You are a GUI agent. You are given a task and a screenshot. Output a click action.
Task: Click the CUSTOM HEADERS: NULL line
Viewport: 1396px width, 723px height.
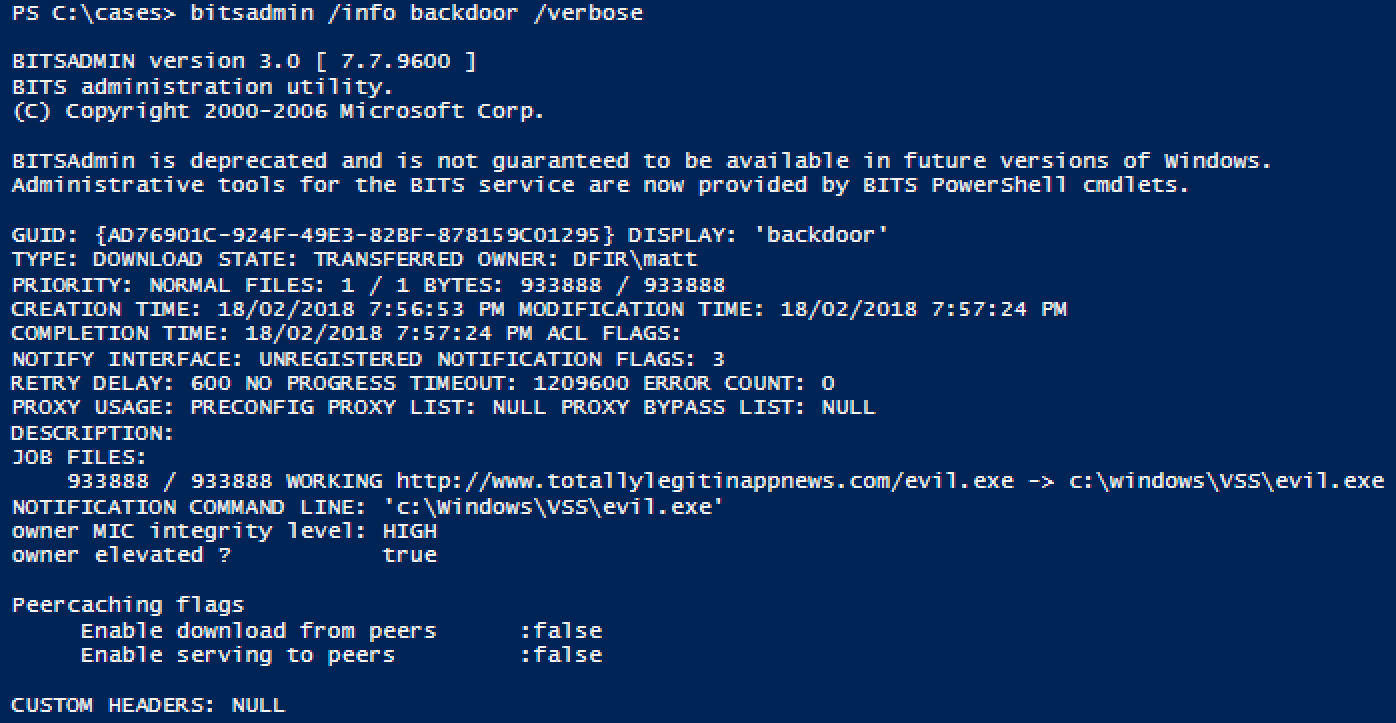pyautogui.click(x=148, y=705)
